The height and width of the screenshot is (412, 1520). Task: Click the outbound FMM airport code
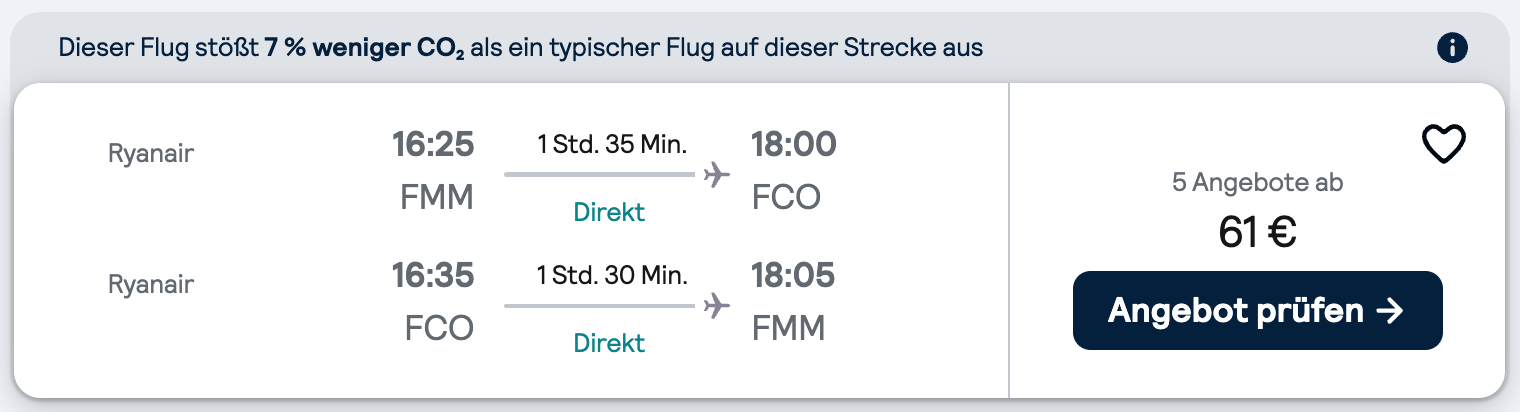point(437,197)
